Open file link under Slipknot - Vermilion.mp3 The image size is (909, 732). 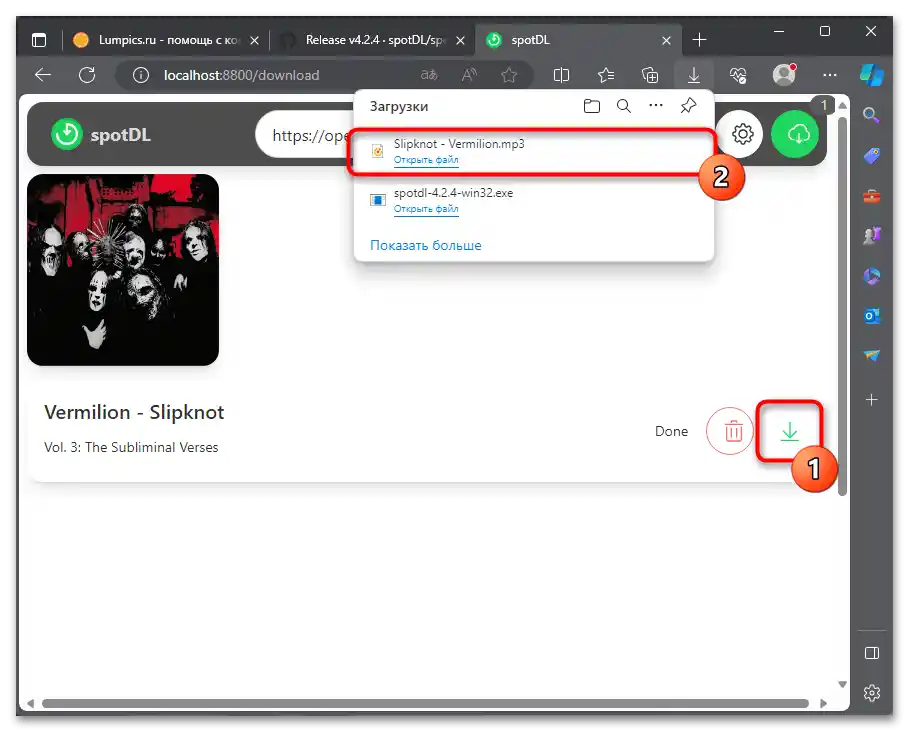point(426,160)
